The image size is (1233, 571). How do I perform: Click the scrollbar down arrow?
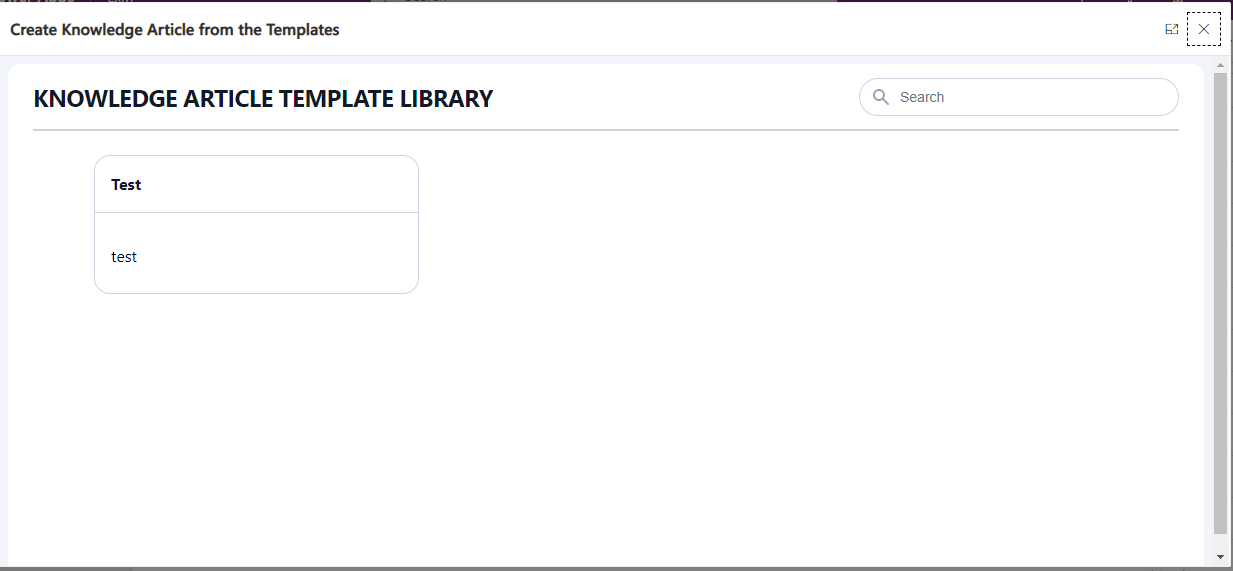pyautogui.click(x=1220, y=555)
